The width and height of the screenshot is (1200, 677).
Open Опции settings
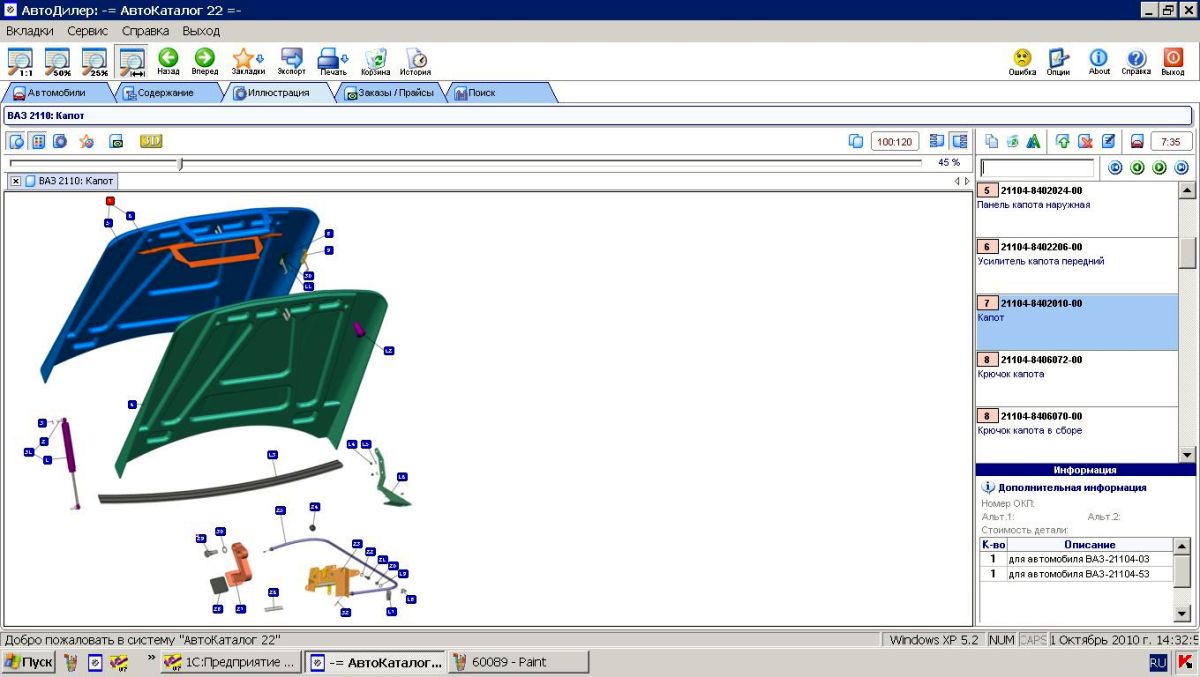(x=1059, y=61)
